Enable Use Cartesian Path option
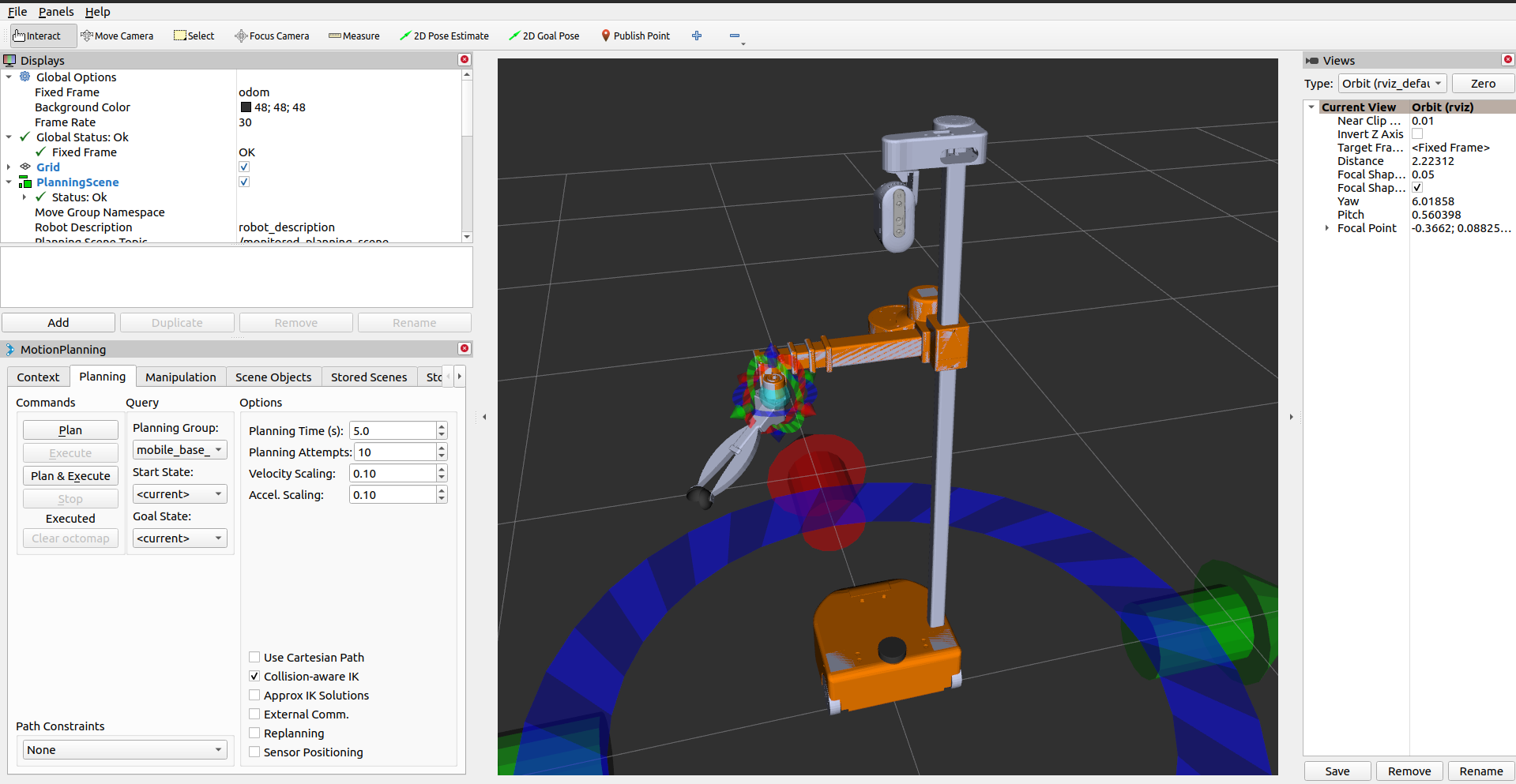Image resolution: width=1516 pixels, height=784 pixels. [254, 657]
